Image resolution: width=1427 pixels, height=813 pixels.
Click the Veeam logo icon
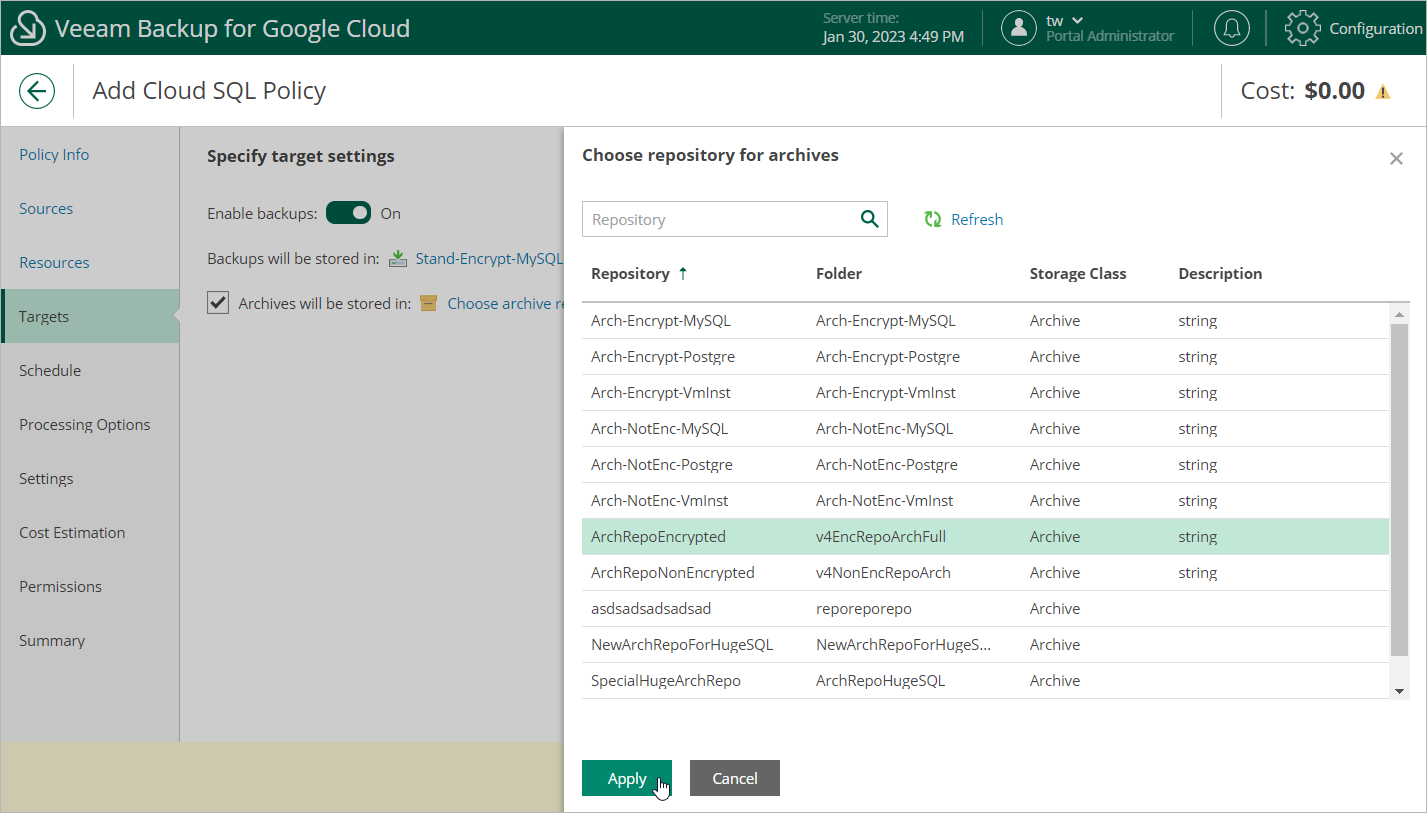point(28,28)
